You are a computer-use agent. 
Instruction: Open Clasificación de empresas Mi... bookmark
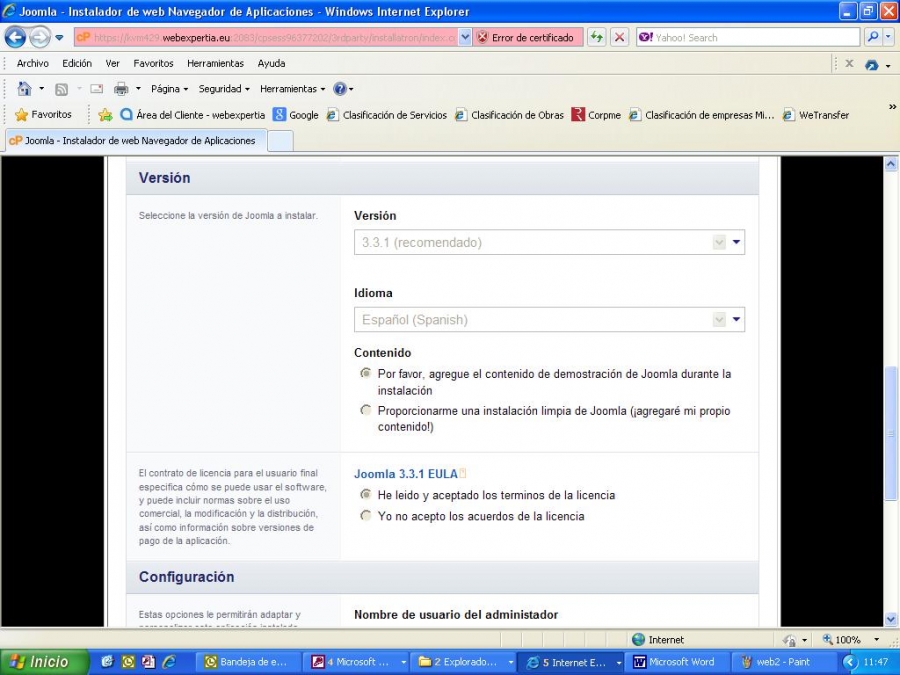coord(701,115)
